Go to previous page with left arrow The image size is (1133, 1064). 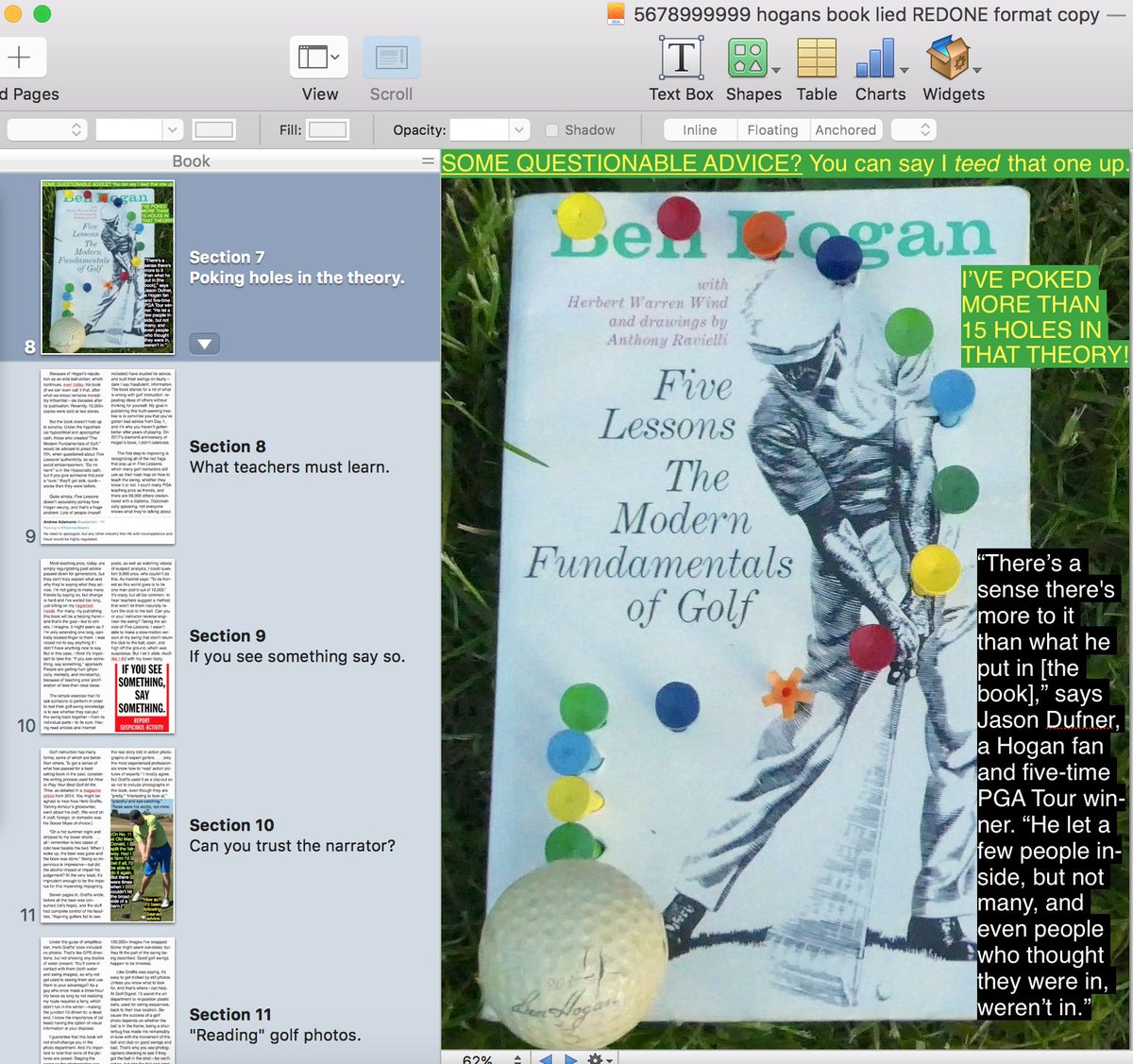pyautogui.click(x=546, y=1058)
